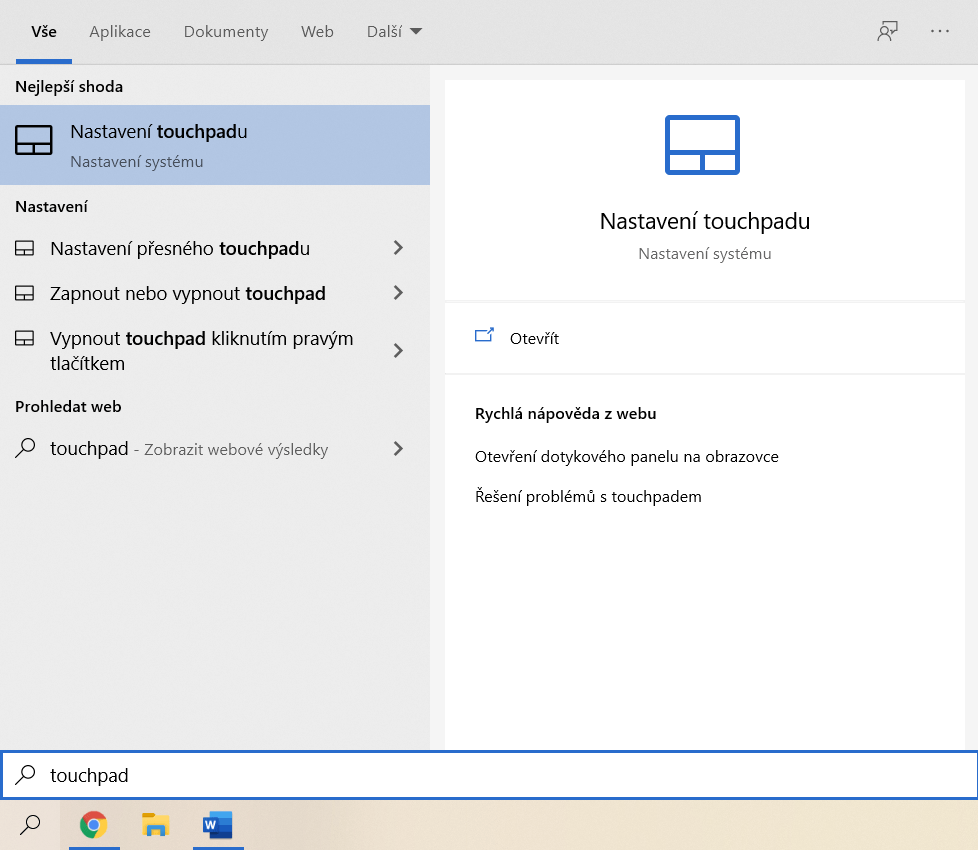Click icon beside Zapnout nebo vypnout touchpad
This screenshot has height=850, width=978.
point(24,293)
